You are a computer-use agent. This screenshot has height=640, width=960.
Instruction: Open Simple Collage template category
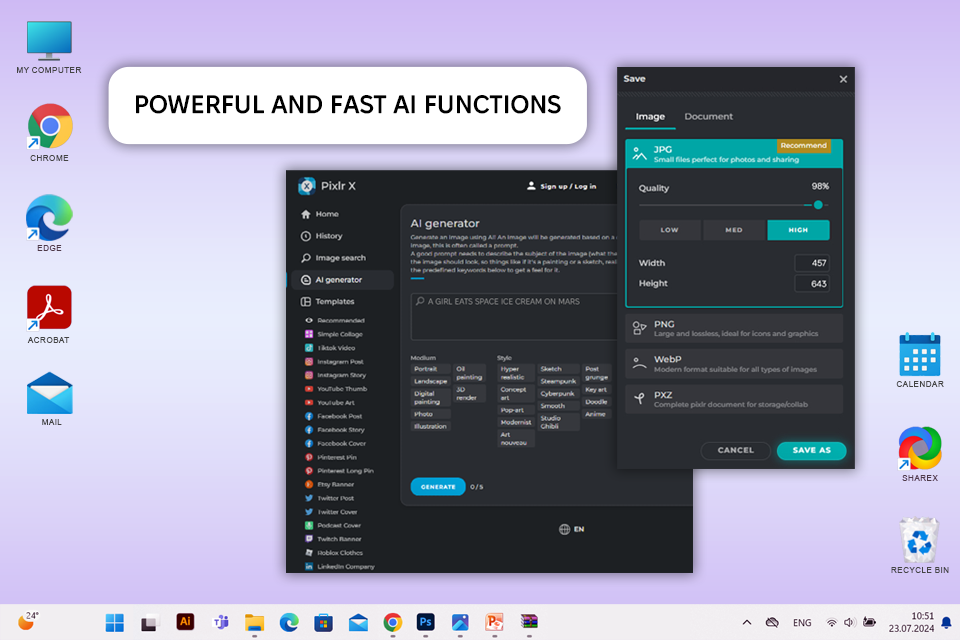tap(334, 334)
